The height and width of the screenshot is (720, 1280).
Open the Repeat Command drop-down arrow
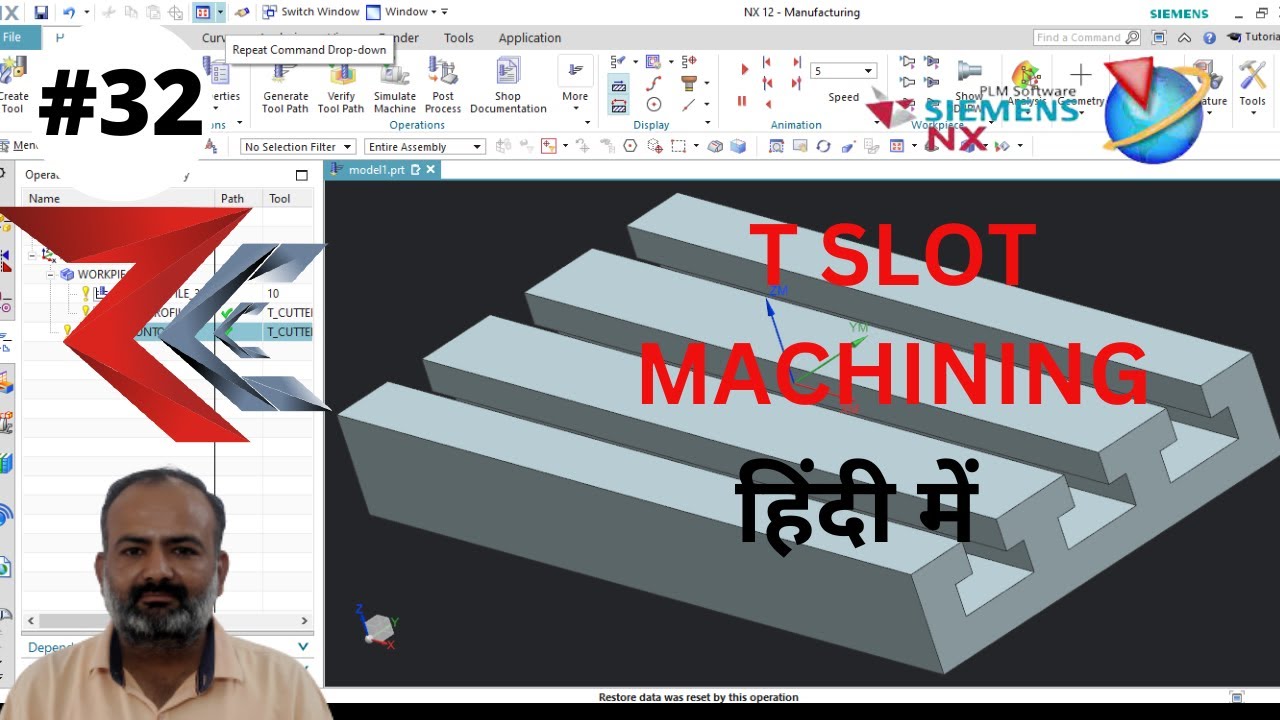(220, 12)
